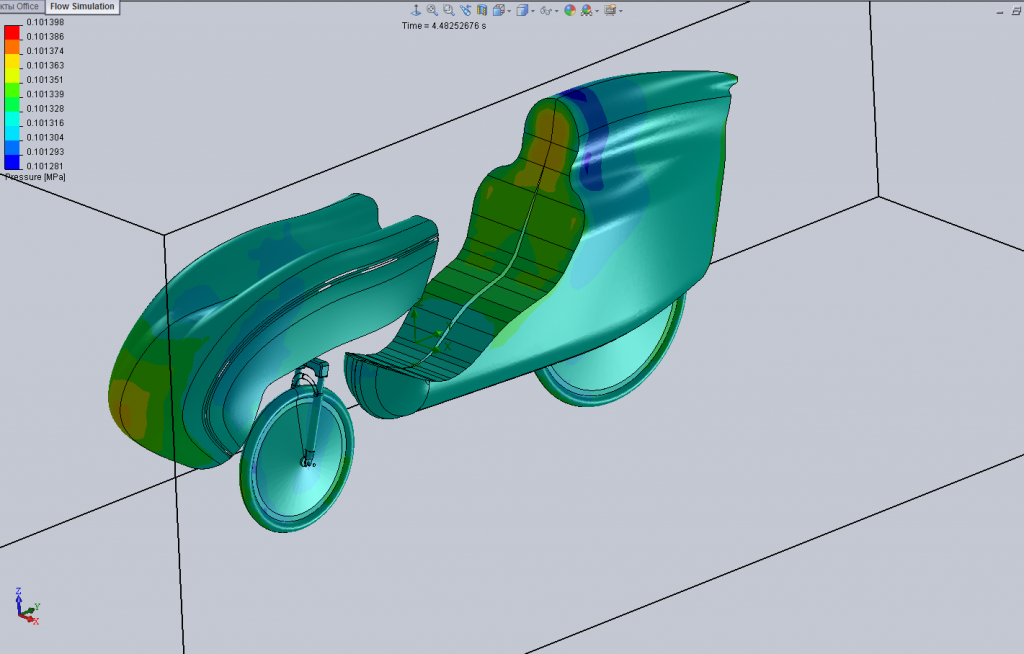Restore down the document window
The width and height of the screenshot is (1024, 654).
point(1016,10)
